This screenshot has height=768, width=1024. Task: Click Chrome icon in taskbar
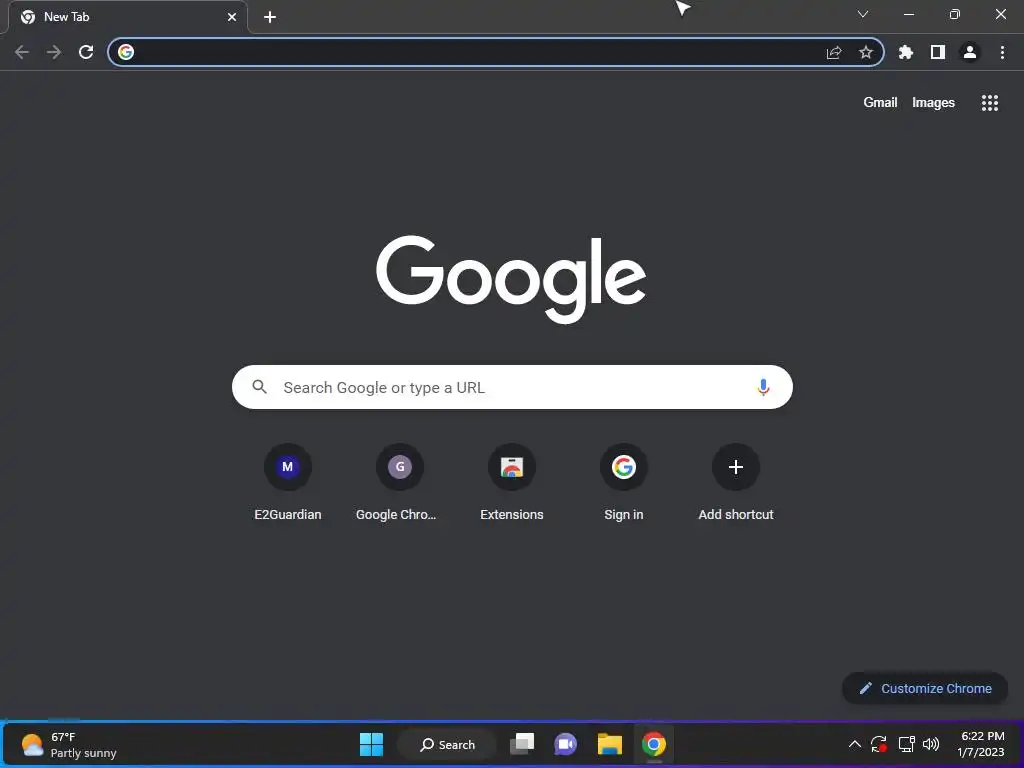[653, 744]
